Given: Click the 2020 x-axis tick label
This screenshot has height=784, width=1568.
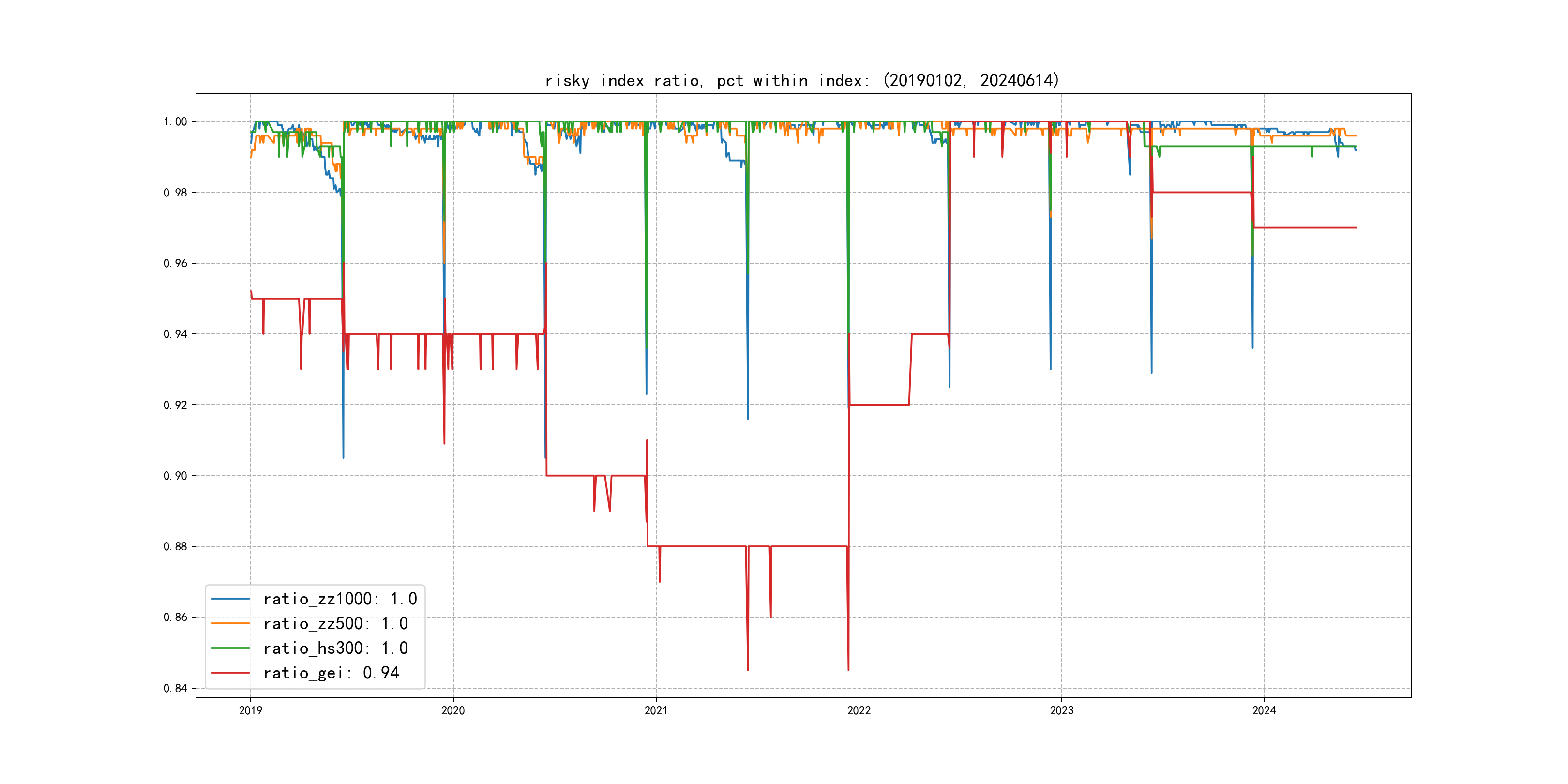Looking at the screenshot, I should click(x=453, y=710).
